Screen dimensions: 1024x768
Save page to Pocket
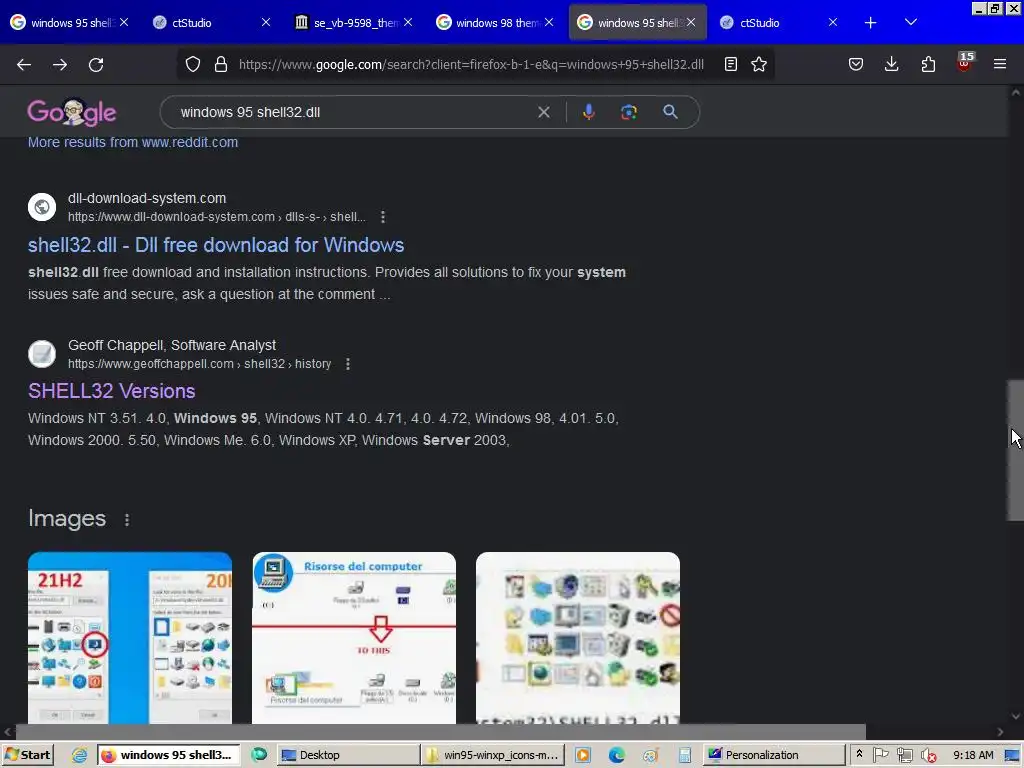856,64
